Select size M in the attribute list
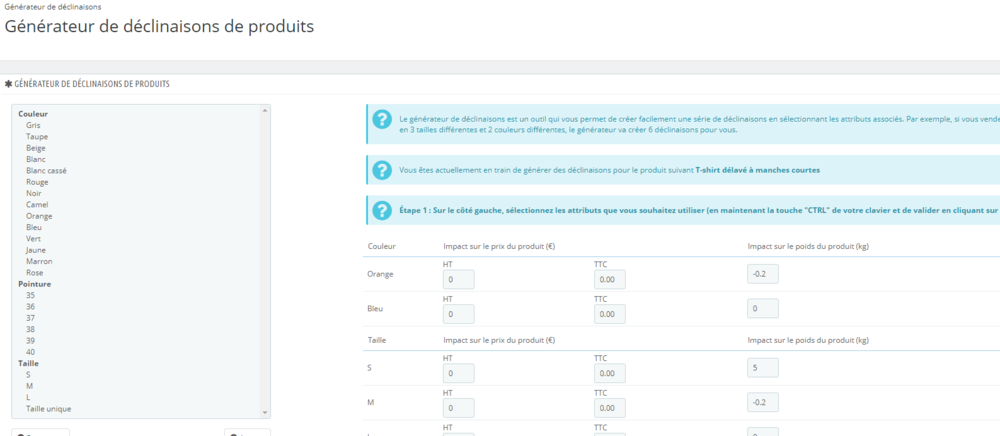This screenshot has height=436, width=1000. point(29,386)
